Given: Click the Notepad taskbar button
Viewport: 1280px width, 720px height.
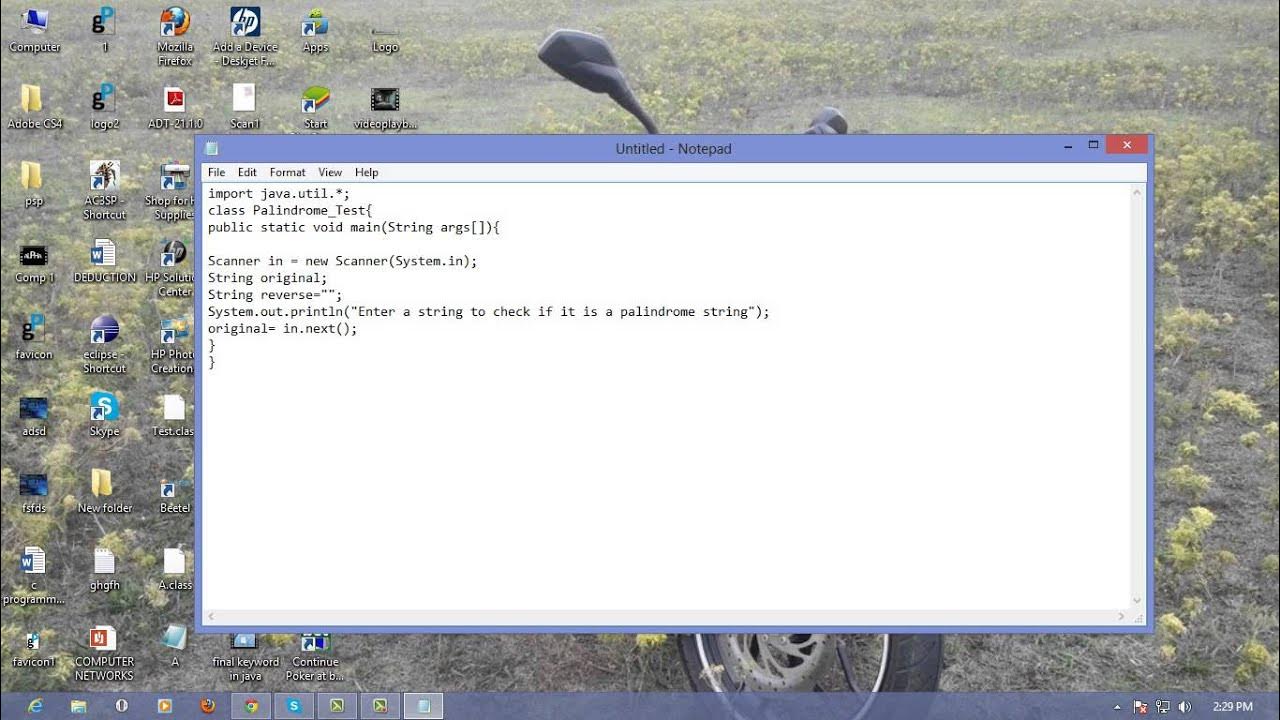Looking at the screenshot, I should [x=424, y=705].
